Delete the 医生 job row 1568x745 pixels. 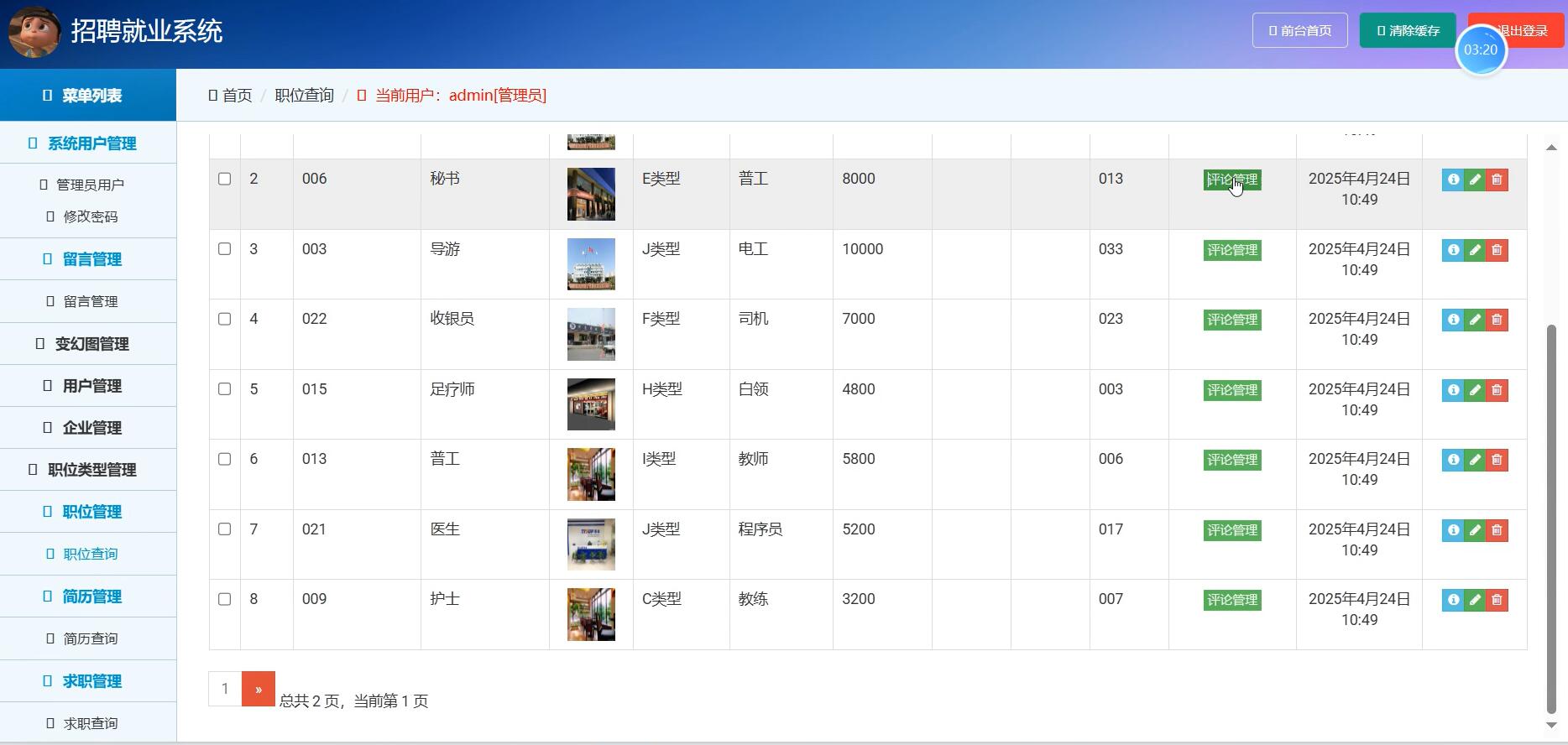pos(1497,530)
